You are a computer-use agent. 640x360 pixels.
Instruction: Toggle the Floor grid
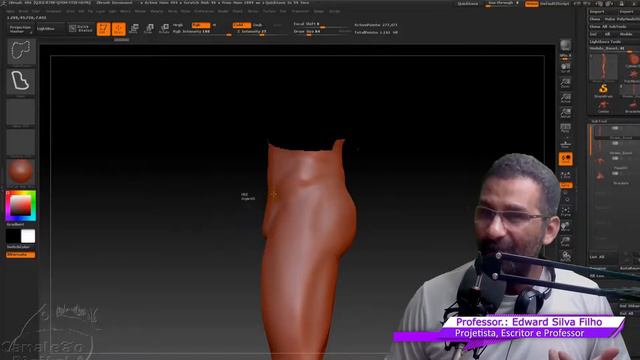565,144
